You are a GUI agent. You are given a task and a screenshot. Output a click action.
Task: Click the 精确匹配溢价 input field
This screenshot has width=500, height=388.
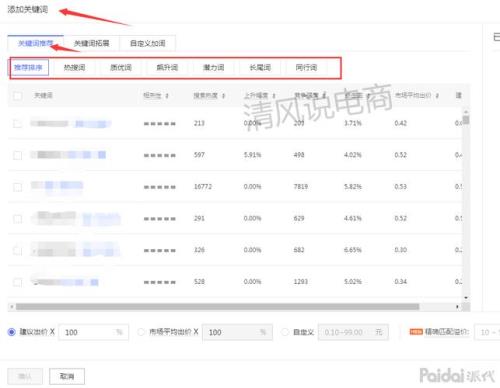[x=487, y=332]
